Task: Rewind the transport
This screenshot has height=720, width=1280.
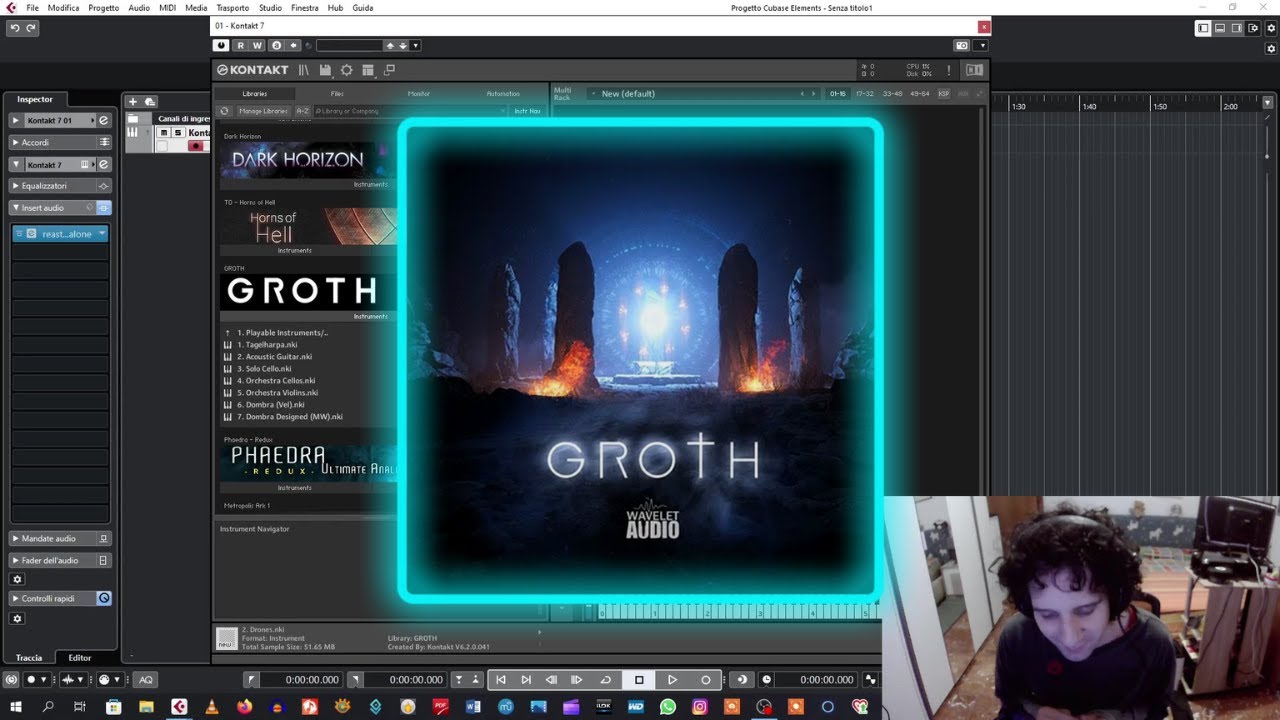Action: point(551,680)
